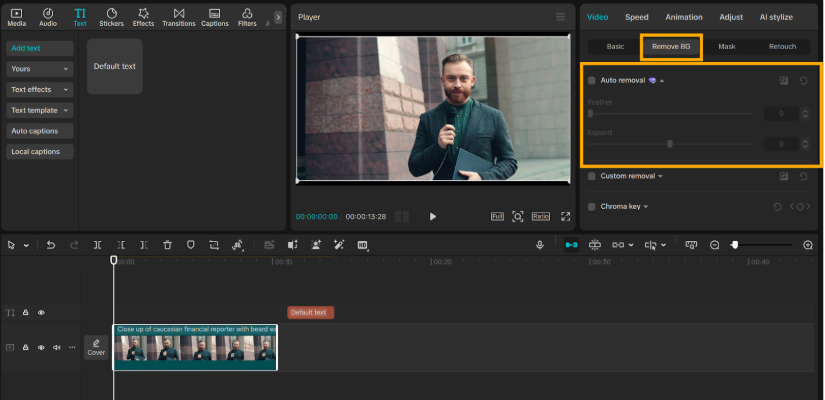
Task: Switch to the AI stylize tab
Action: (x=776, y=17)
